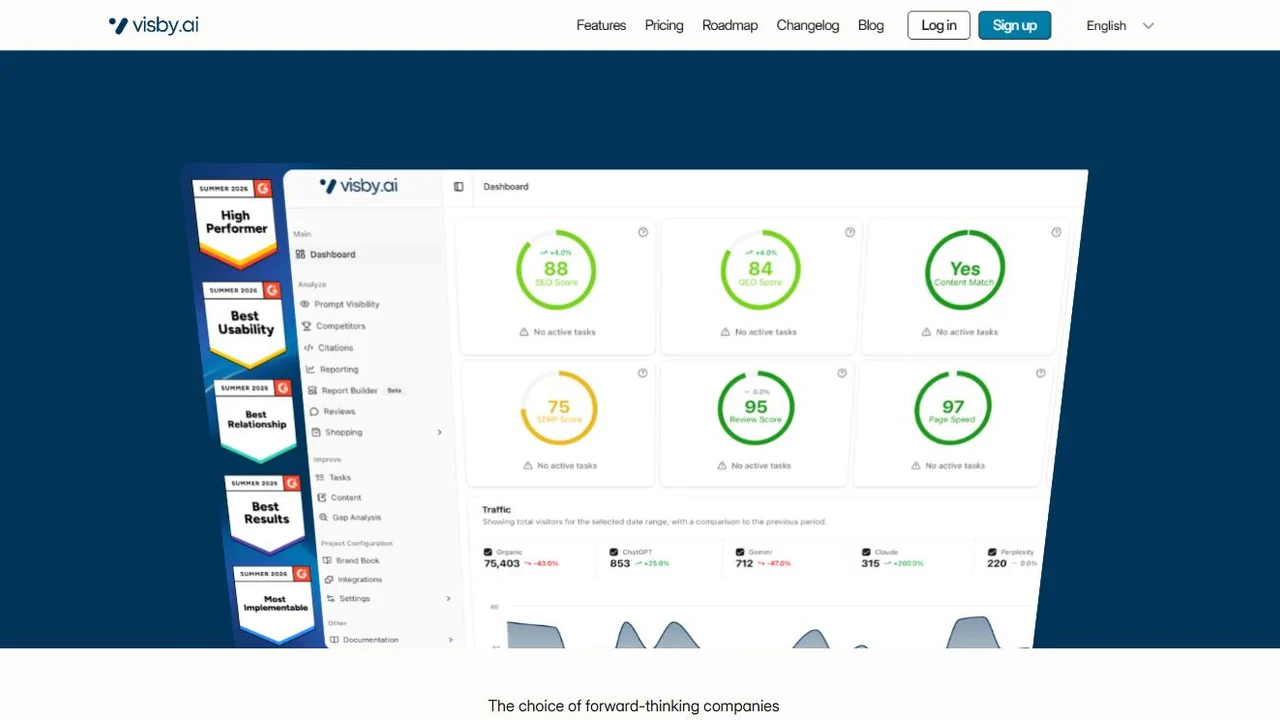Click the Tasks list icon

click(320, 477)
